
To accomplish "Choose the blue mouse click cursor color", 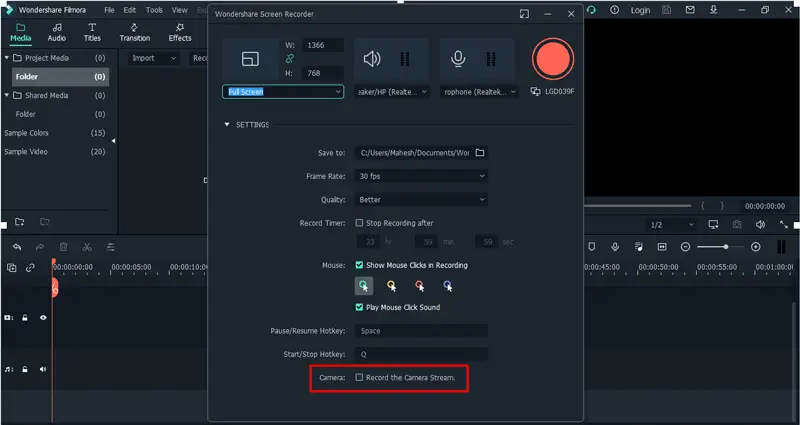I will (448, 286).
